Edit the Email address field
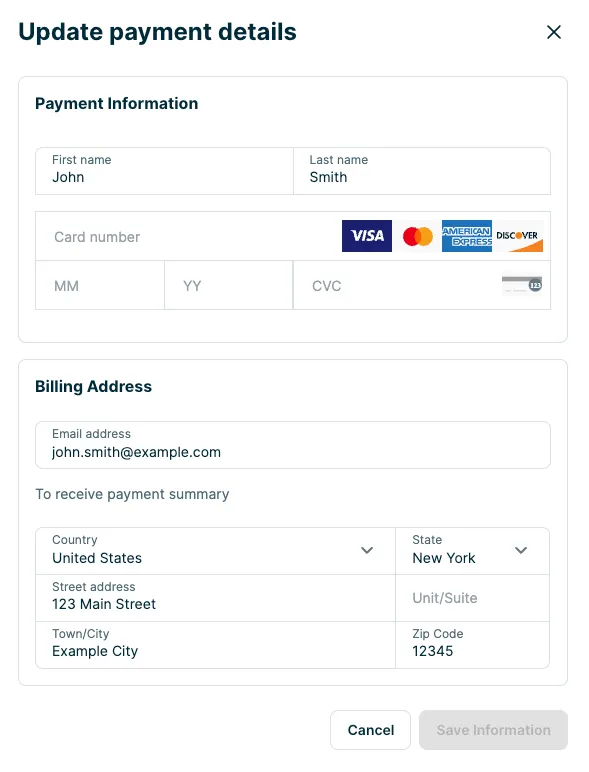Viewport: 589px width, 772px height. pyautogui.click(x=293, y=445)
